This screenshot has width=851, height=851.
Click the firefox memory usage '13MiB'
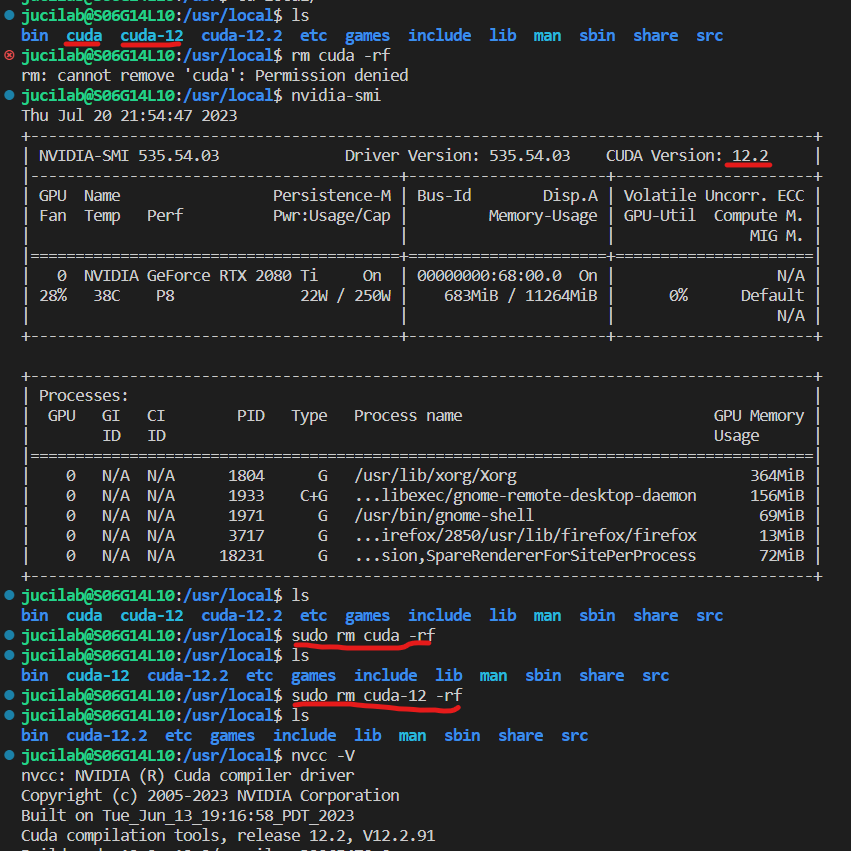point(782,536)
